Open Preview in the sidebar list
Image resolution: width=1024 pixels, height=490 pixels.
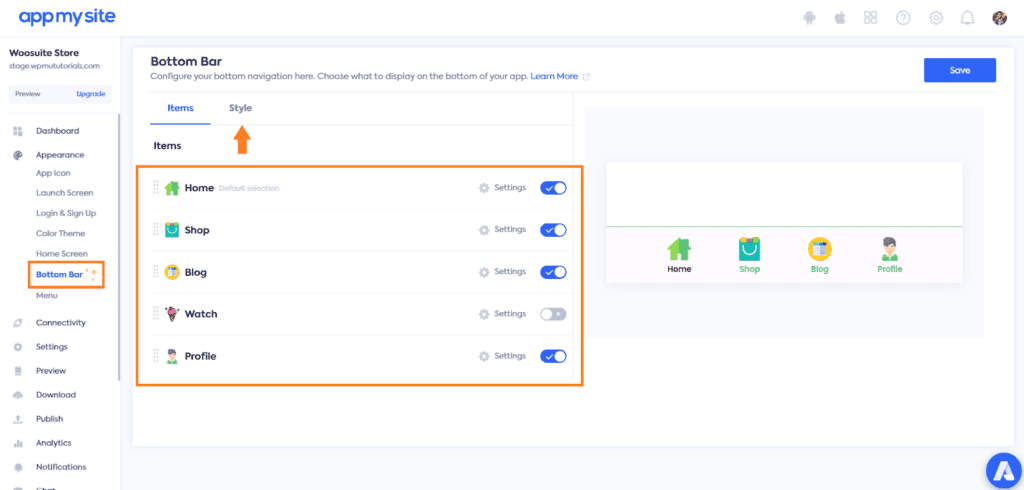(x=51, y=370)
